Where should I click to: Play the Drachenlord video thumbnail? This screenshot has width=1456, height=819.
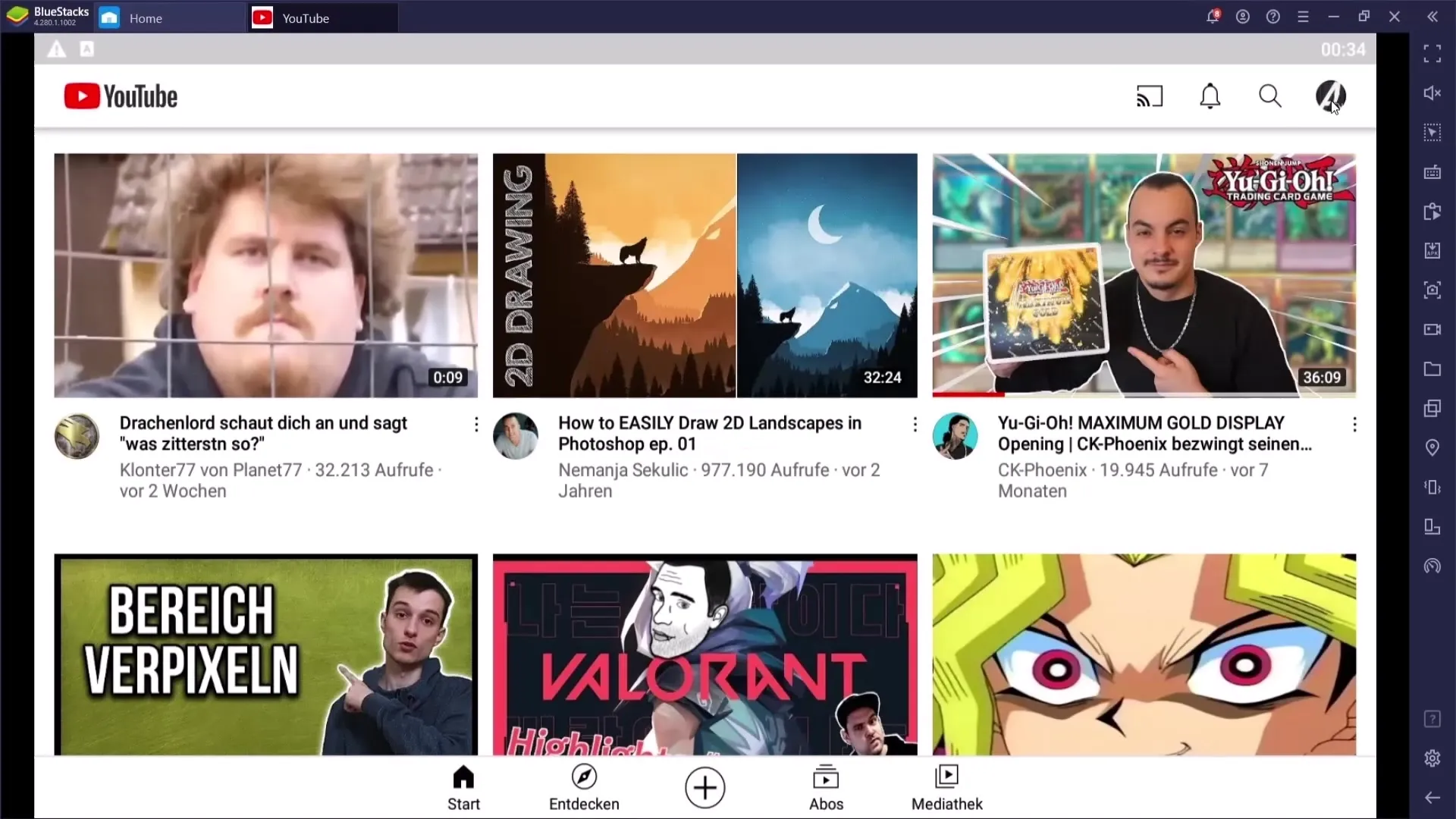pos(266,275)
